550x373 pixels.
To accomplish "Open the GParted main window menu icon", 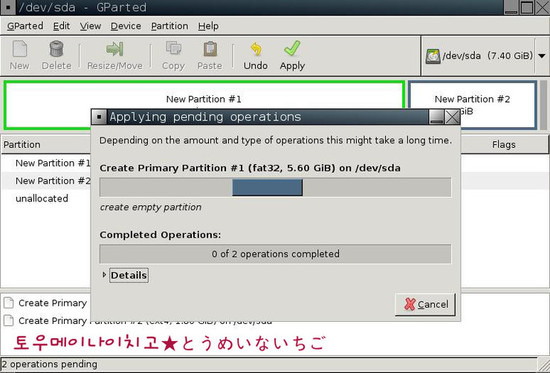I will click(x=8, y=7).
